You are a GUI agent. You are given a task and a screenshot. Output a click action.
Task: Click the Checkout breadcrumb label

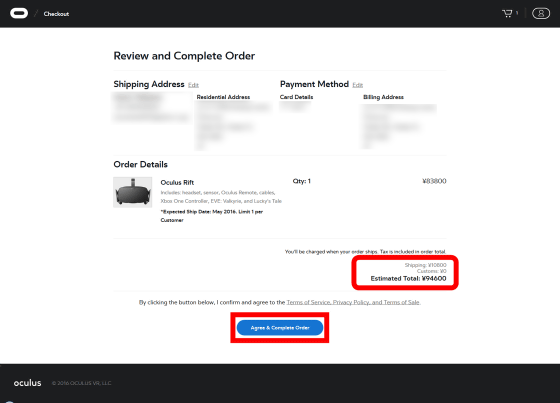click(56, 14)
